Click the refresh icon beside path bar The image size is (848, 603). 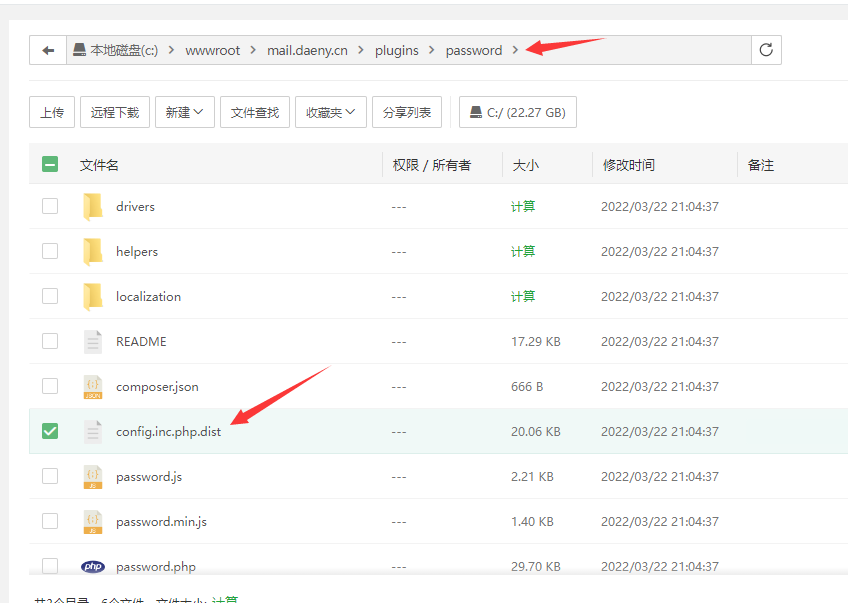point(766,50)
